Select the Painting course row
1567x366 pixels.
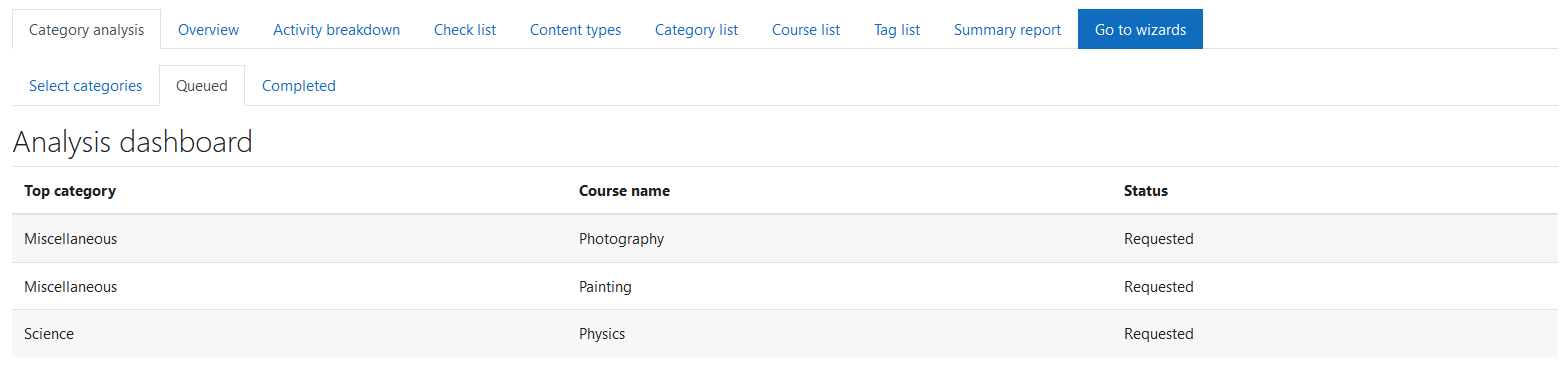point(784,287)
